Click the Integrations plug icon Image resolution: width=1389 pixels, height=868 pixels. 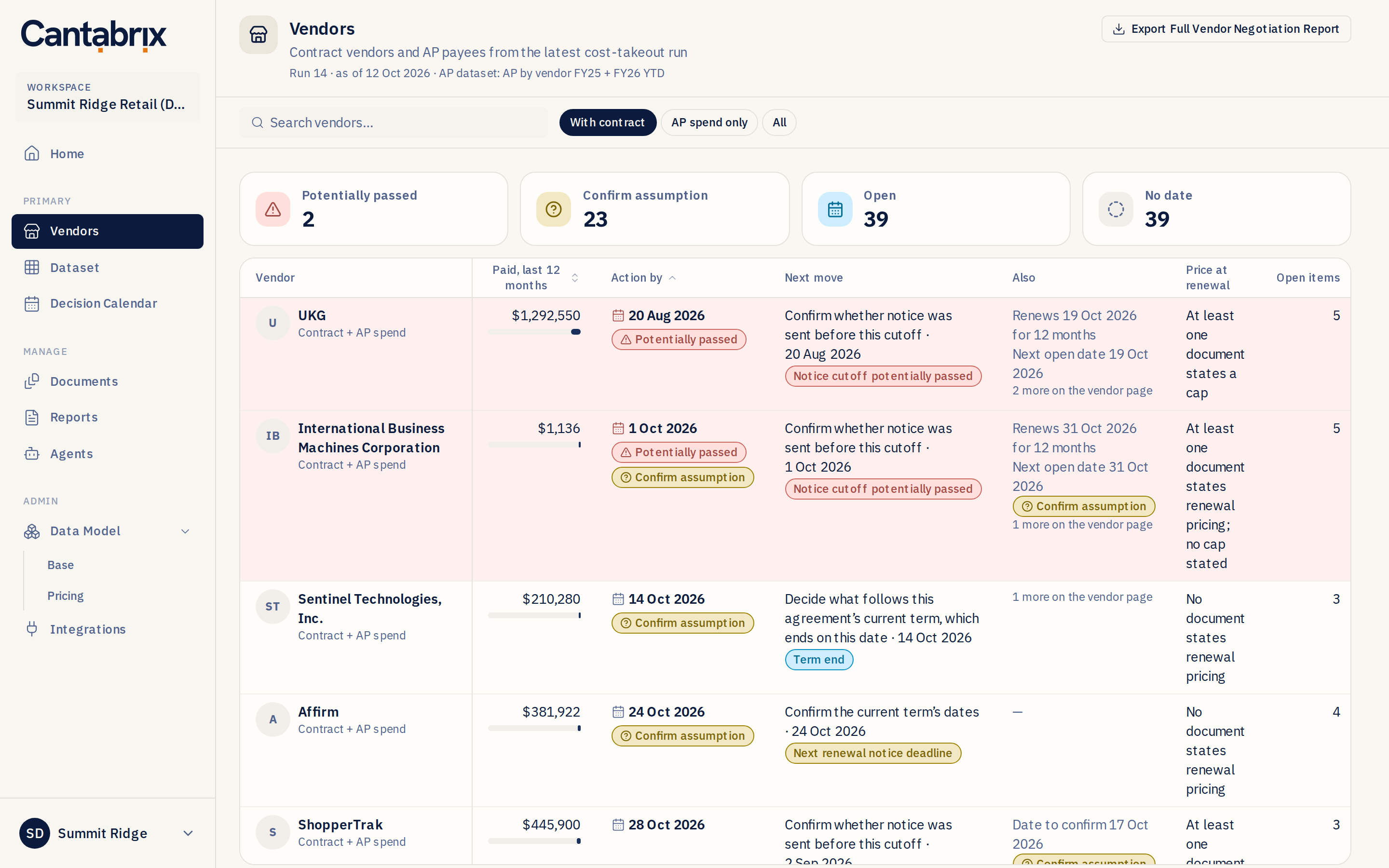pos(31,629)
